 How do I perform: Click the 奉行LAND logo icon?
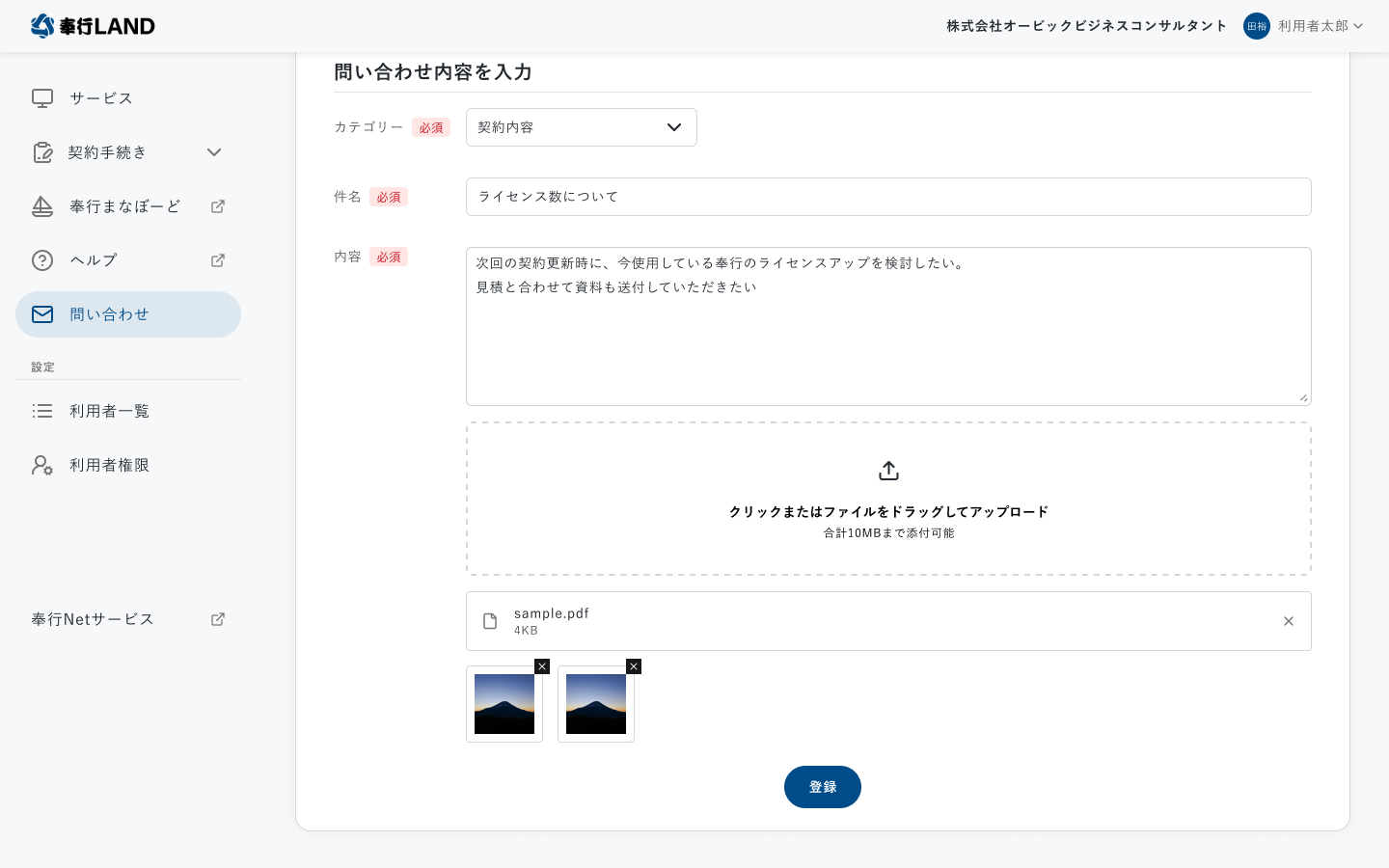point(40,26)
